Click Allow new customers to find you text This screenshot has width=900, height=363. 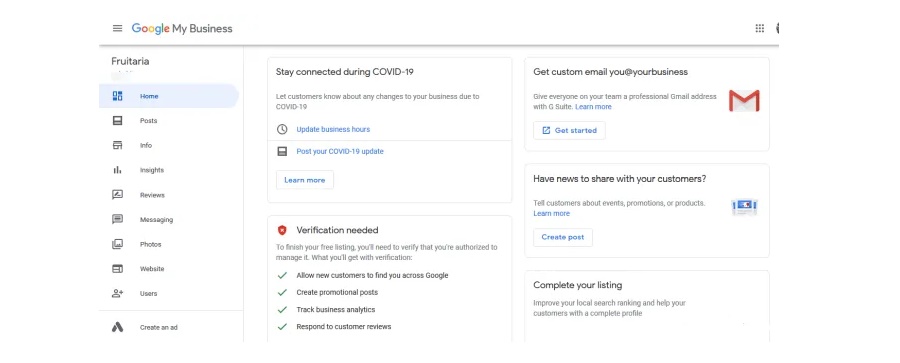pos(373,275)
